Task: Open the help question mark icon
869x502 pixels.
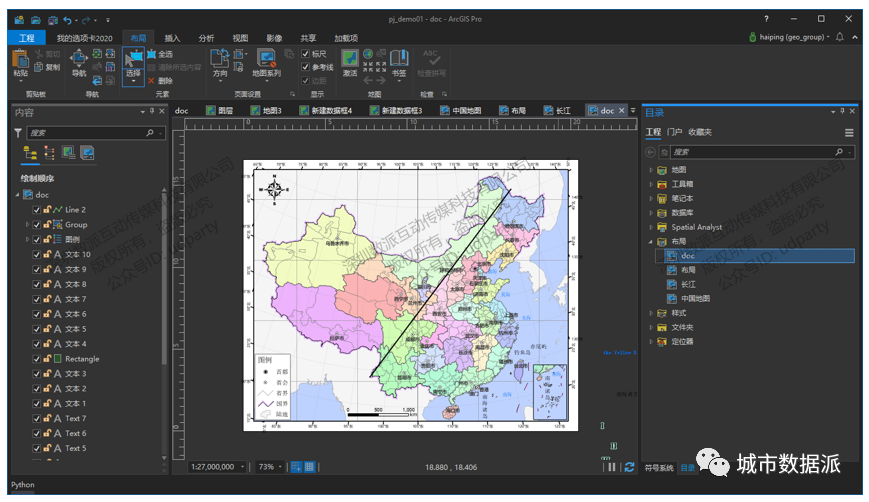Action: (x=766, y=19)
